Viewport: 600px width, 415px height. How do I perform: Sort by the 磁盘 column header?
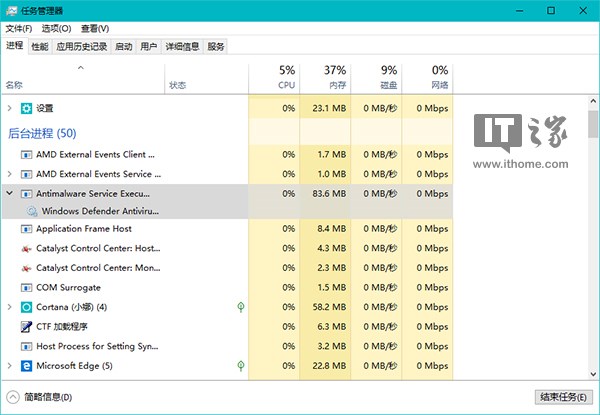(x=377, y=78)
